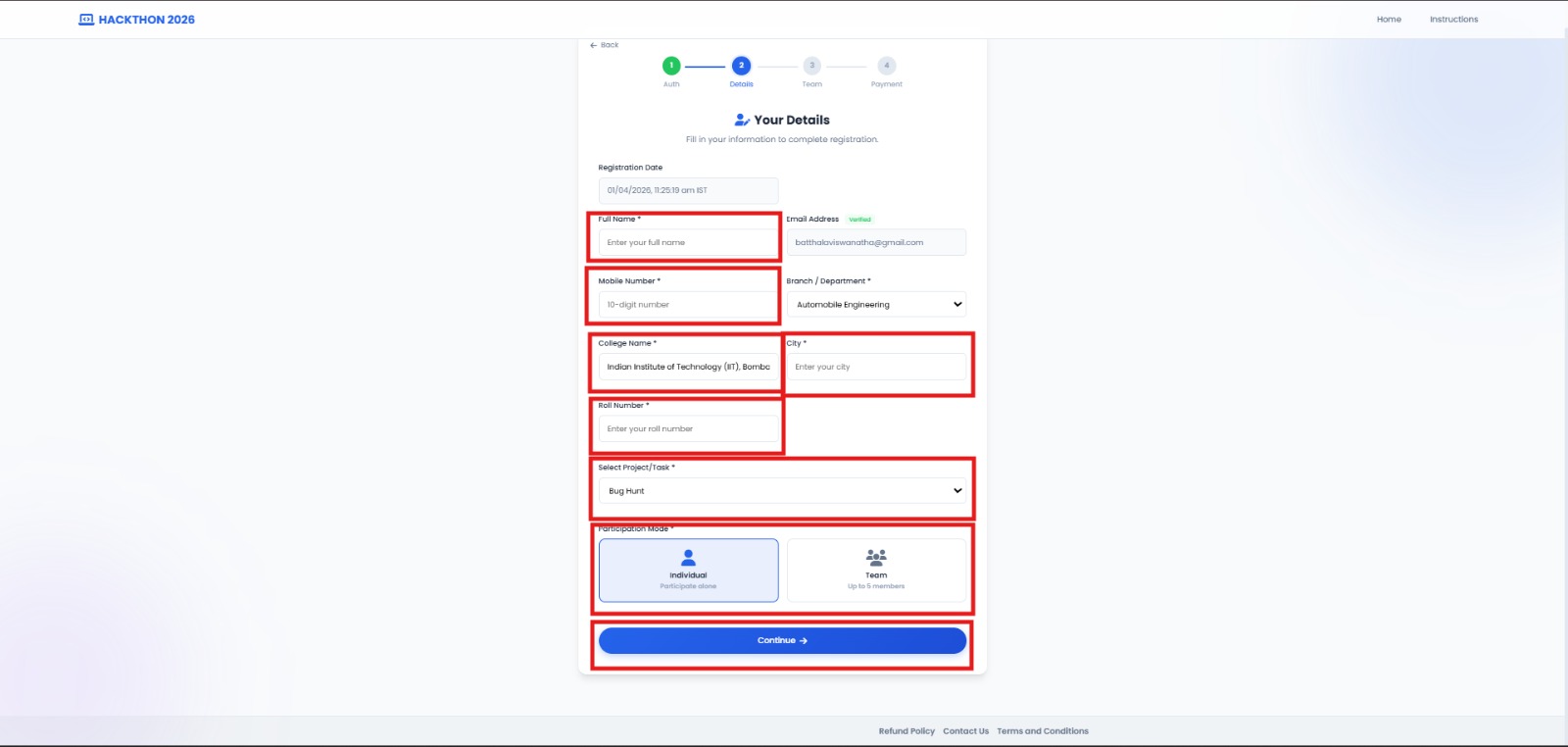1568x747 pixels.
Task: Click the Your Details user-edit icon
Action: (742, 120)
